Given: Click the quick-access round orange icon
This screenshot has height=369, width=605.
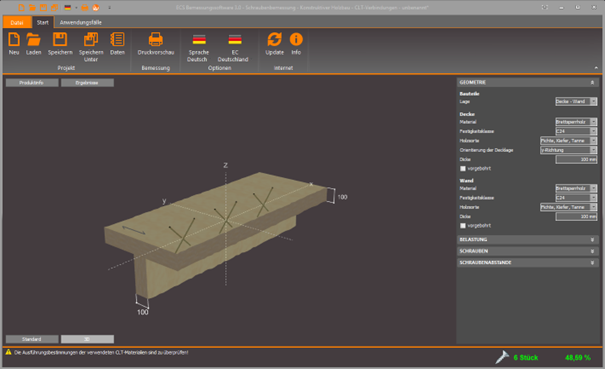Looking at the screenshot, I should pos(96,7).
